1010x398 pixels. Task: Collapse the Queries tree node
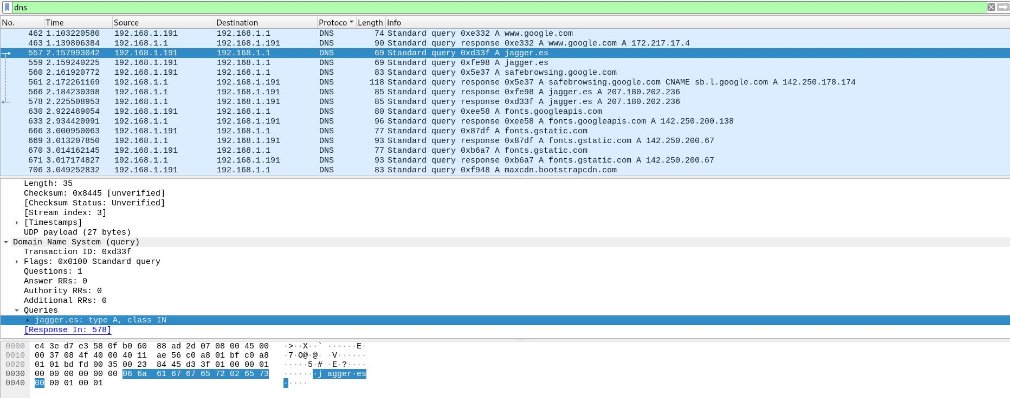[17, 310]
